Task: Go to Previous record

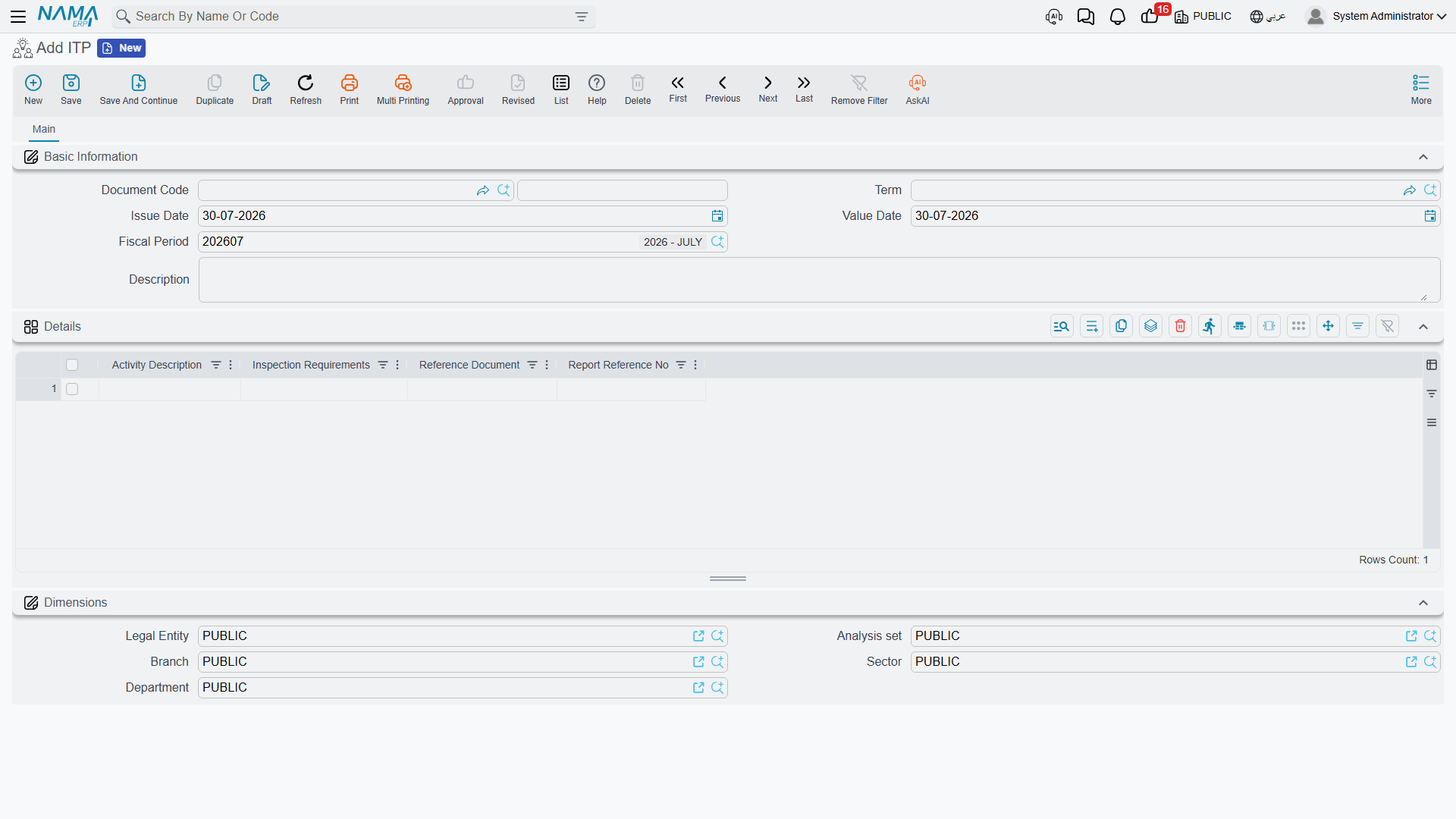Action: 723,89
